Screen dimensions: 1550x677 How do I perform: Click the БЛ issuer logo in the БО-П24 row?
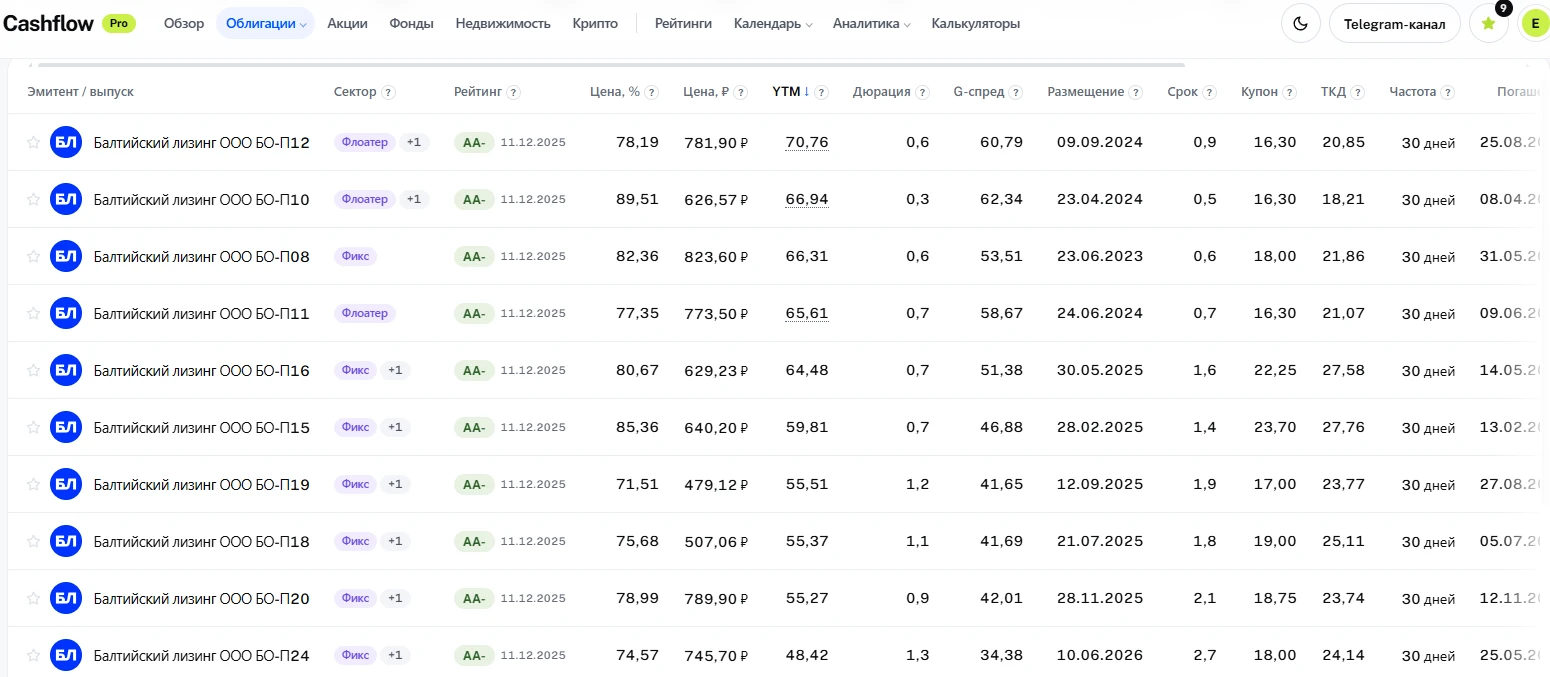[x=66, y=655]
